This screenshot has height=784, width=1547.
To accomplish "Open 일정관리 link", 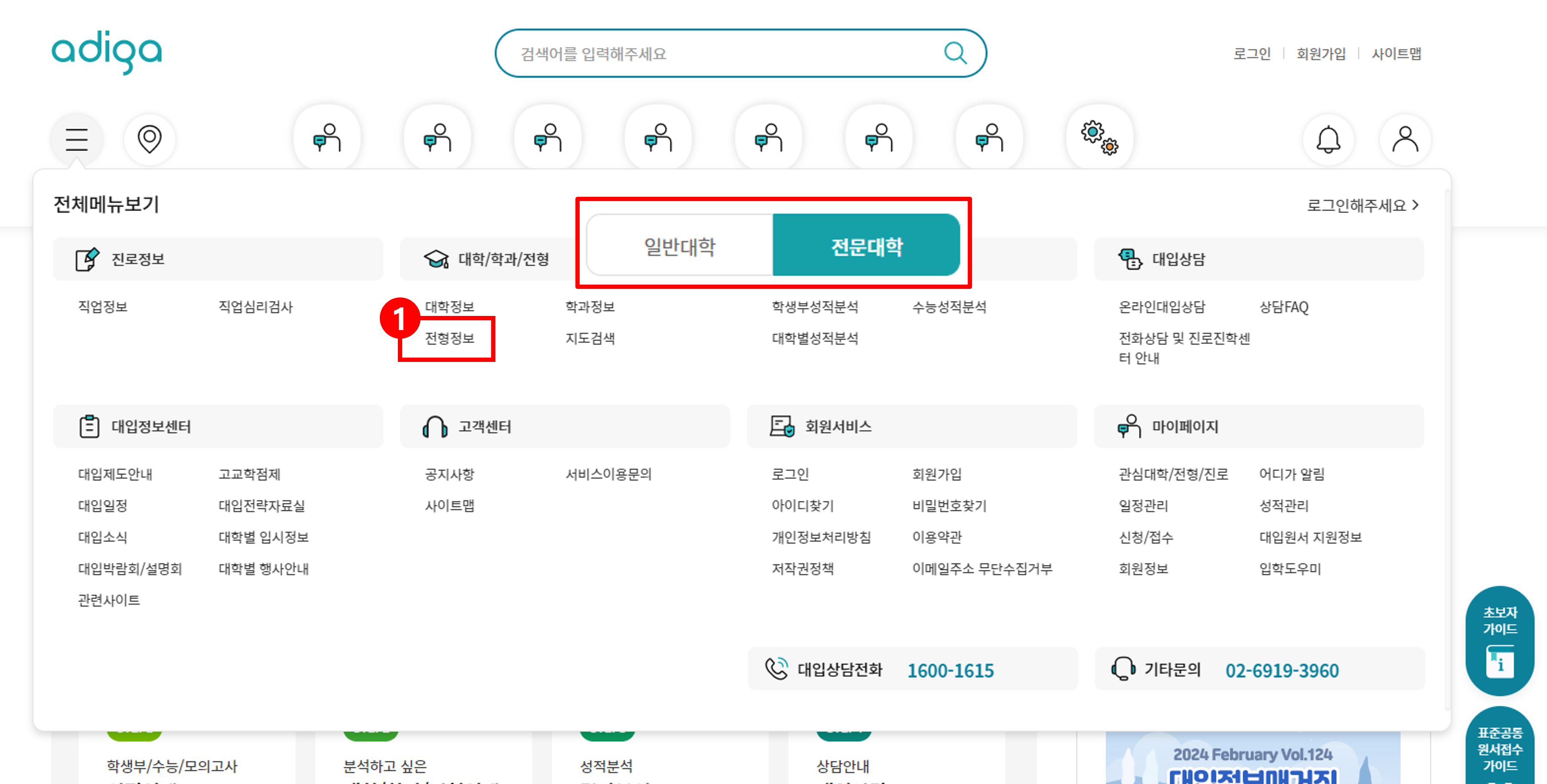I will pyautogui.click(x=1144, y=506).
